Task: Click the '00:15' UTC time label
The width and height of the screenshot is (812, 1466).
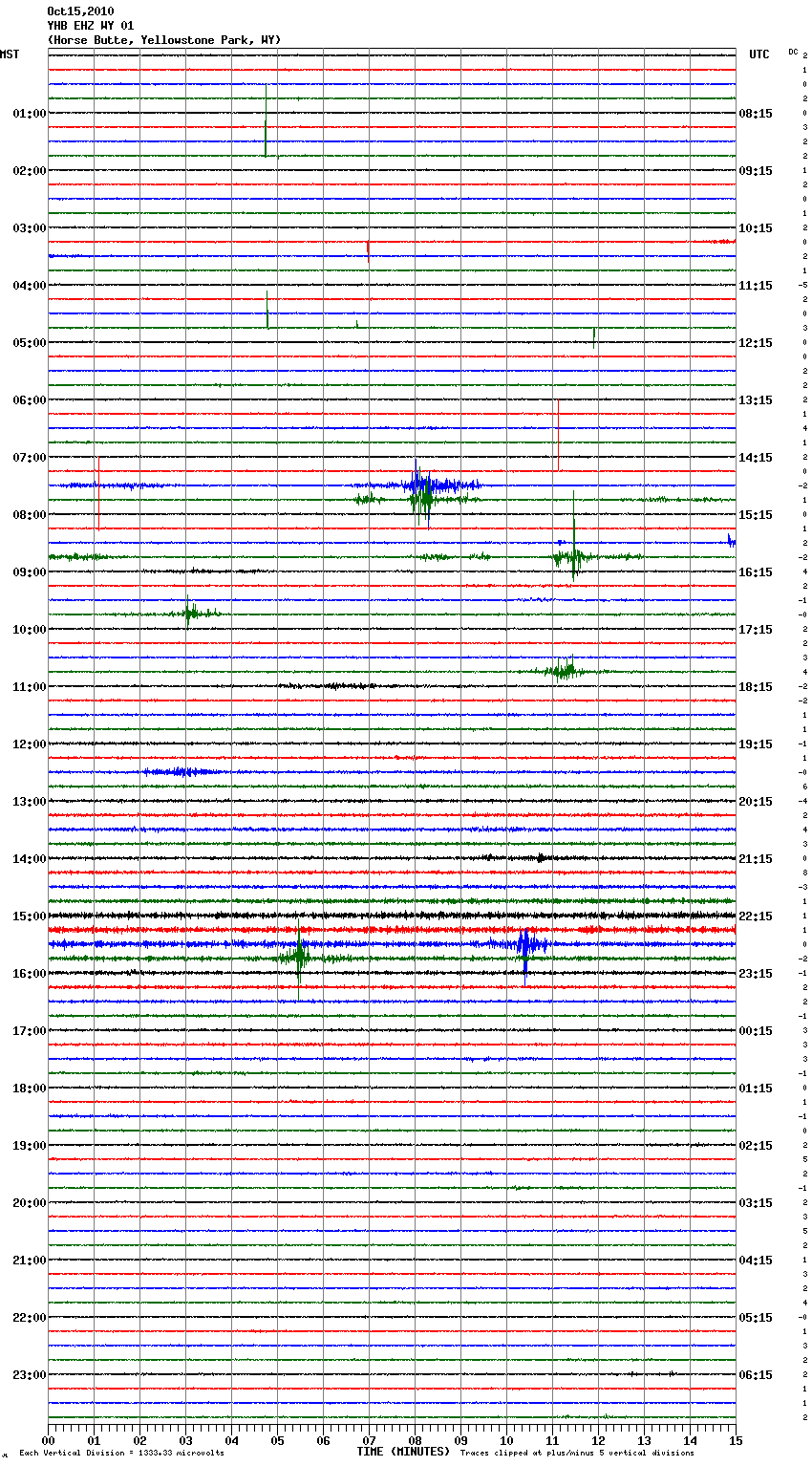Action: [756, 1031]
